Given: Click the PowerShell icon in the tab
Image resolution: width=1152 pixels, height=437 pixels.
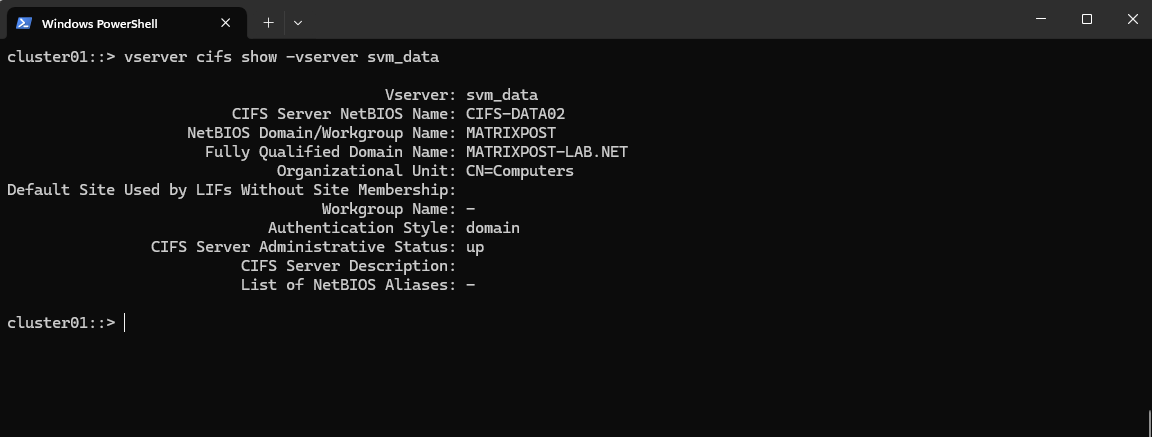Looking at the screenshot, I should (24, 23).
